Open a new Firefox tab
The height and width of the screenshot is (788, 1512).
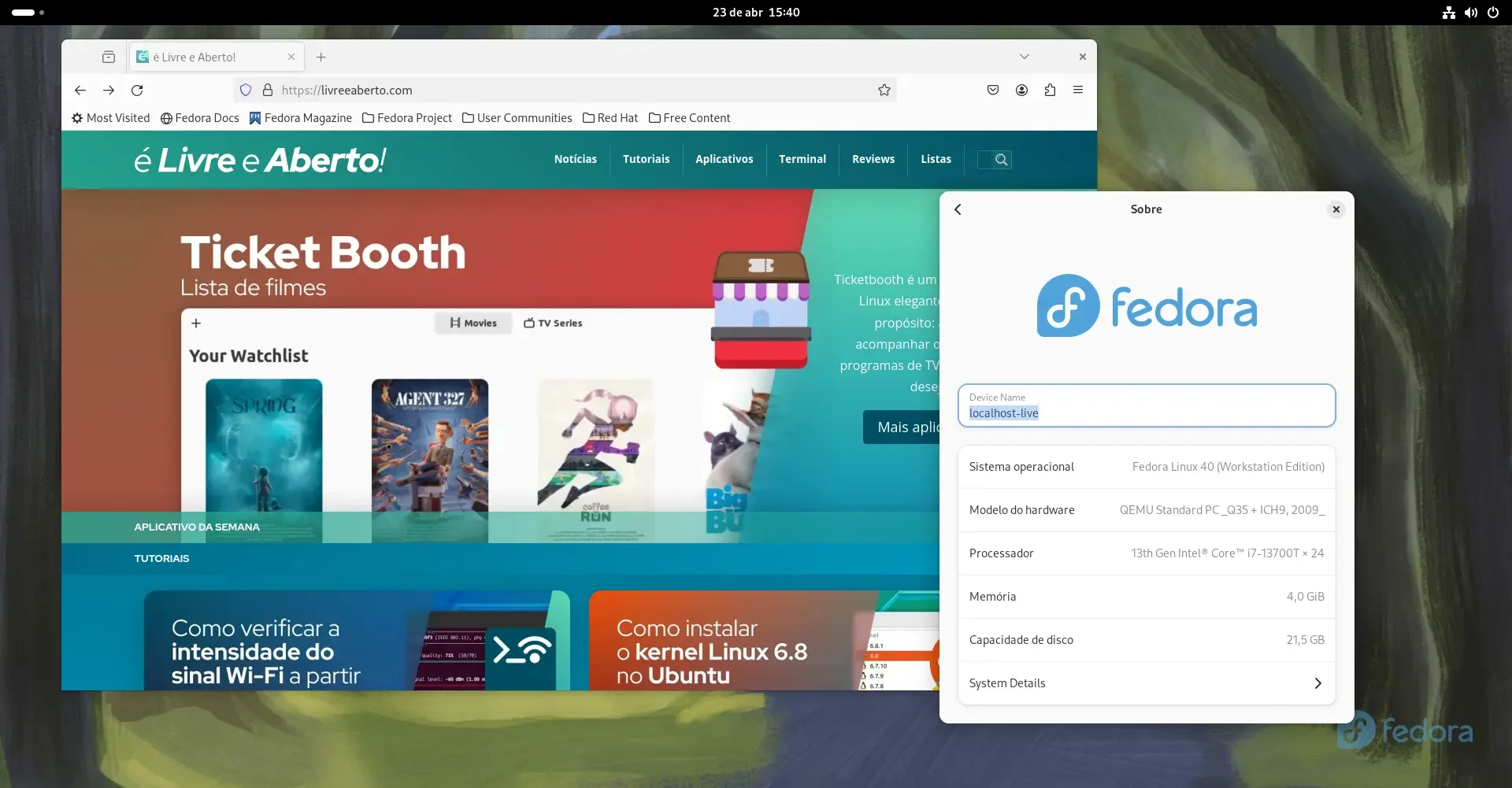tap(321, 57)
